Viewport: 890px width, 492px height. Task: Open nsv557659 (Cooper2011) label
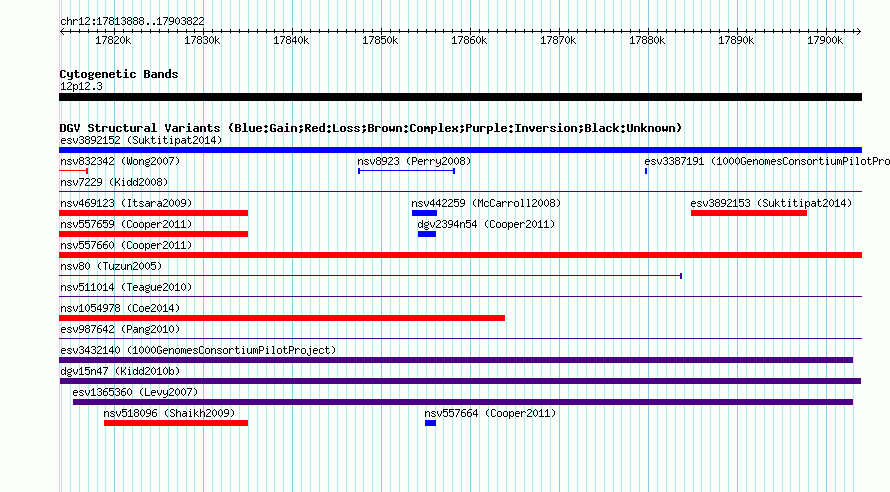pos(126,224)
